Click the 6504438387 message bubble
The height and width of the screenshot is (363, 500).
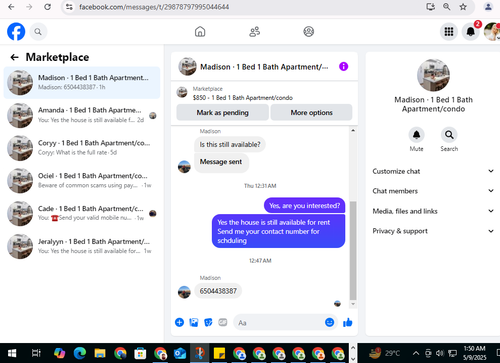[218, 291]
